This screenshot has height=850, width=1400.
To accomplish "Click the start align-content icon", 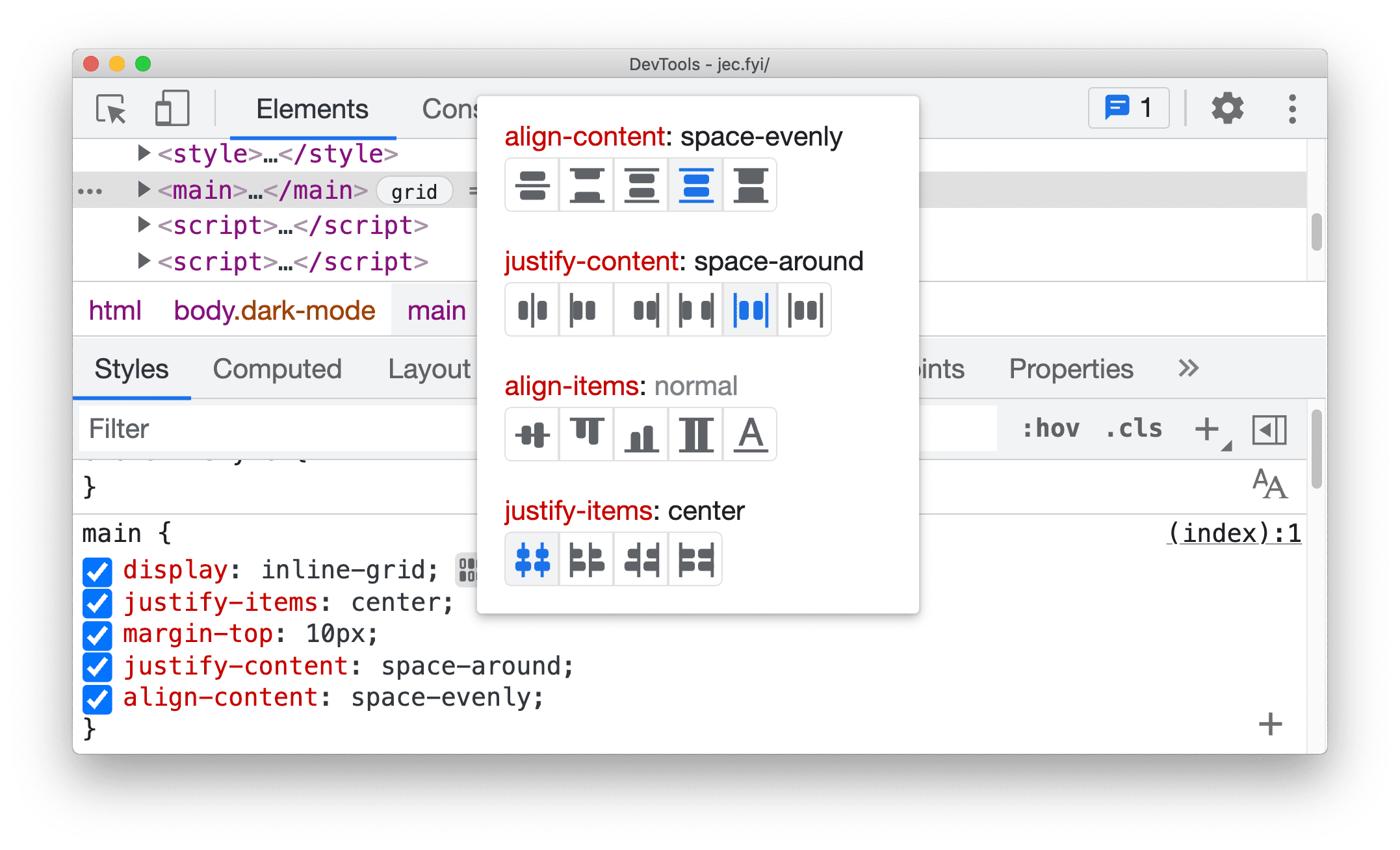I will point(587,188).
